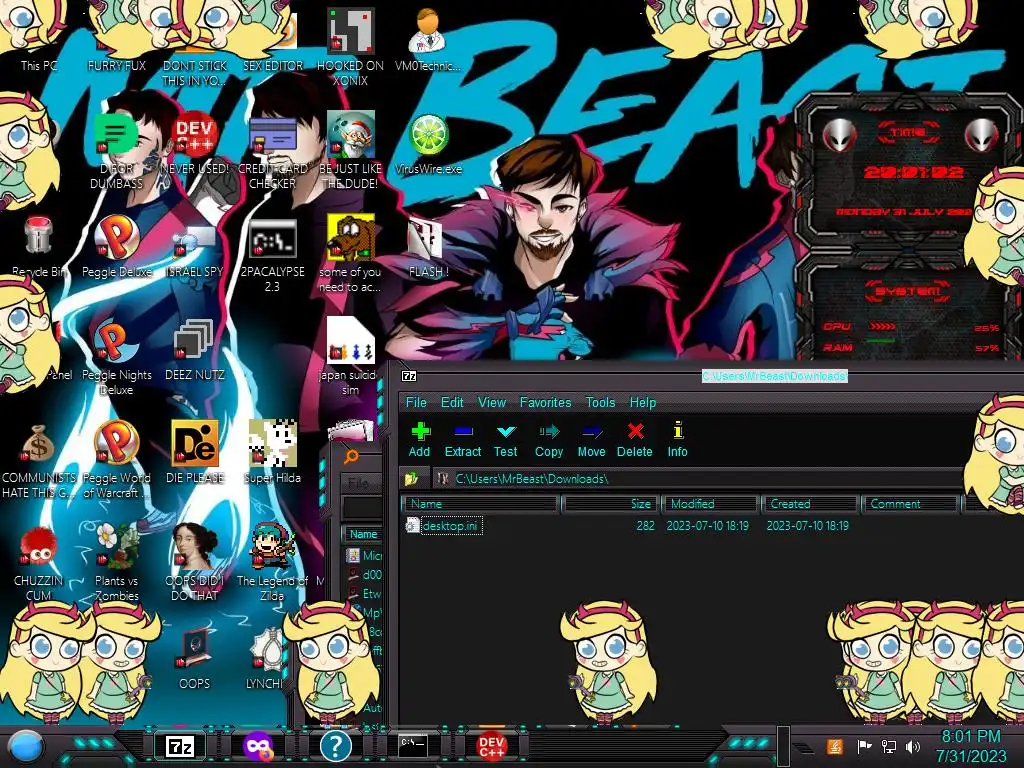The image size is (1024, 768).
Task: Select Peggle Nights Deluxe desktop icon
Action: point(116,357)
